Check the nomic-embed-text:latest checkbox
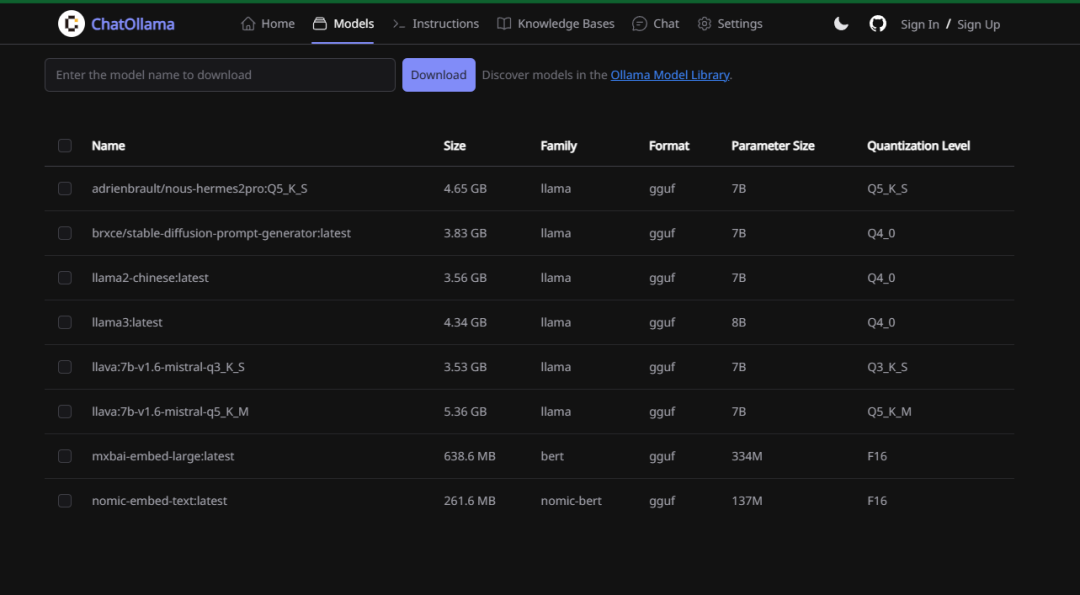 coord(65,501)
